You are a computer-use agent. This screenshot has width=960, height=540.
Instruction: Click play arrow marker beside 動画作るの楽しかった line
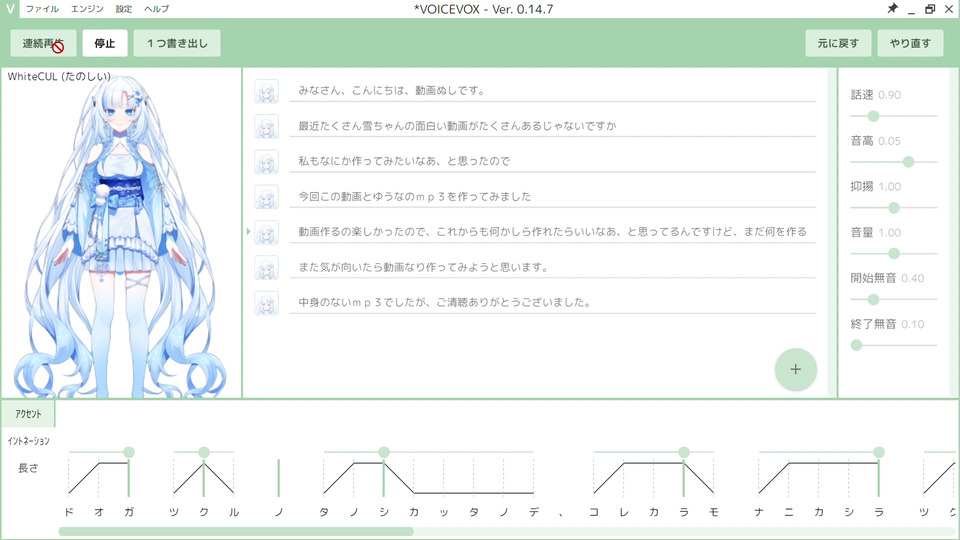tap(249, 231)
